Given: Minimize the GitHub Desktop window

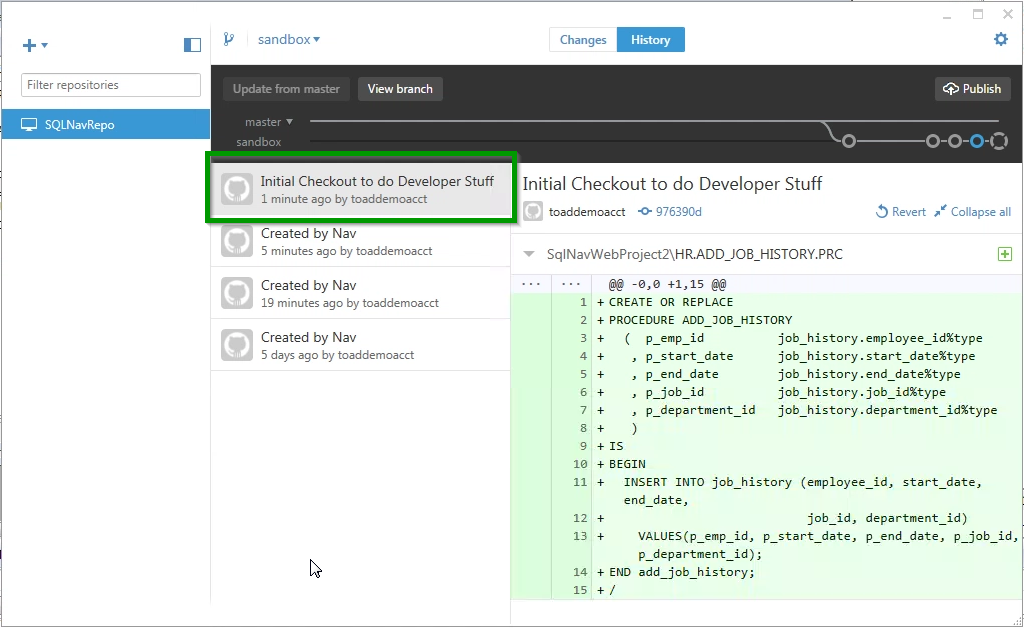Looking at the screenshot, I should (x=947, y=15).
